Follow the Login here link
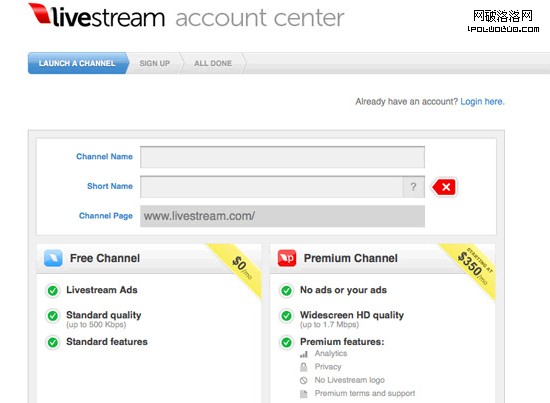 (x=482, y=102)
